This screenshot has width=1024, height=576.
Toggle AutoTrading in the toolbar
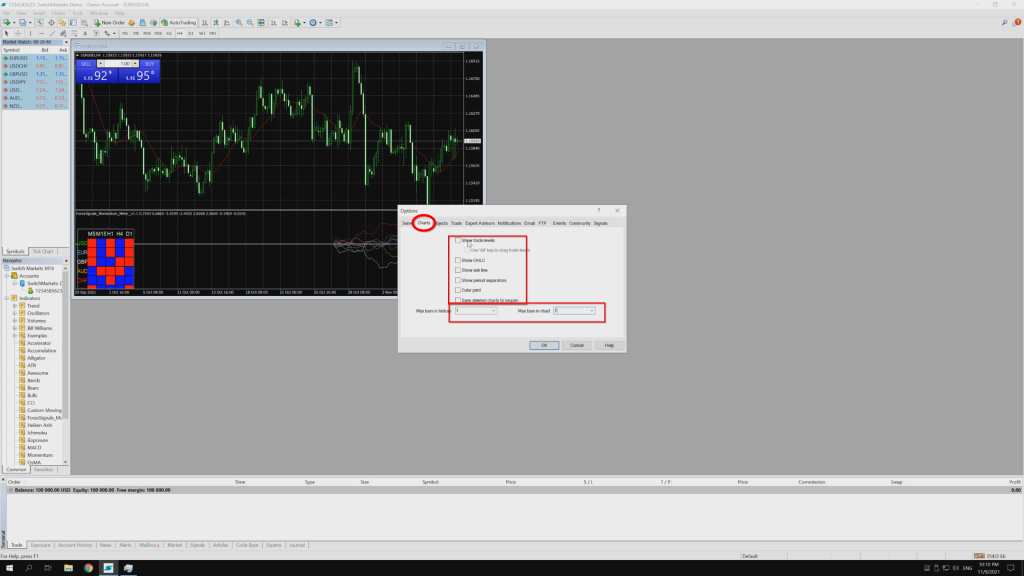[x=180, y=22]
